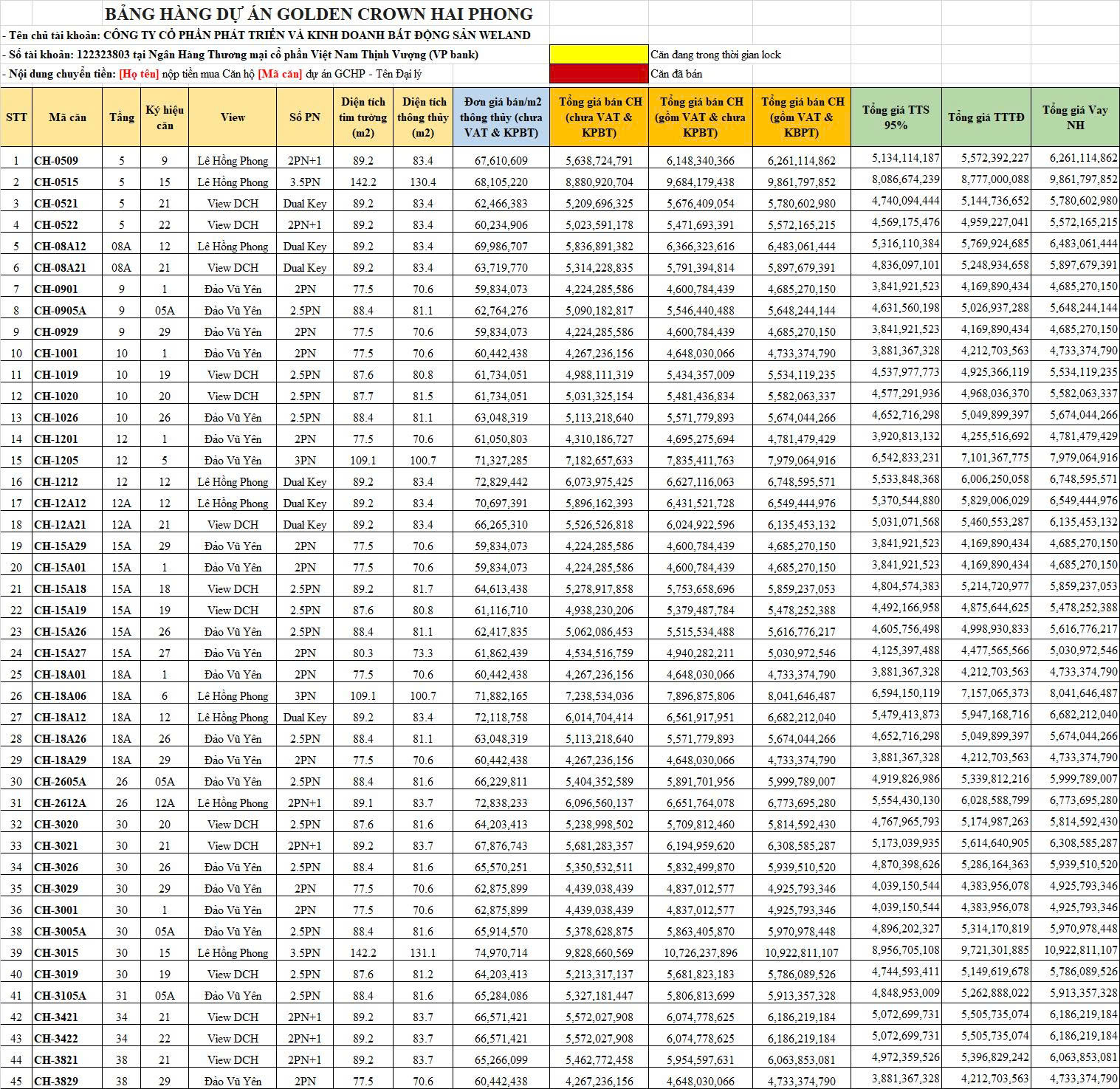Select the "STT" header cell
This screenshot has width=1120, height=1089.
[x=16, y=117]
